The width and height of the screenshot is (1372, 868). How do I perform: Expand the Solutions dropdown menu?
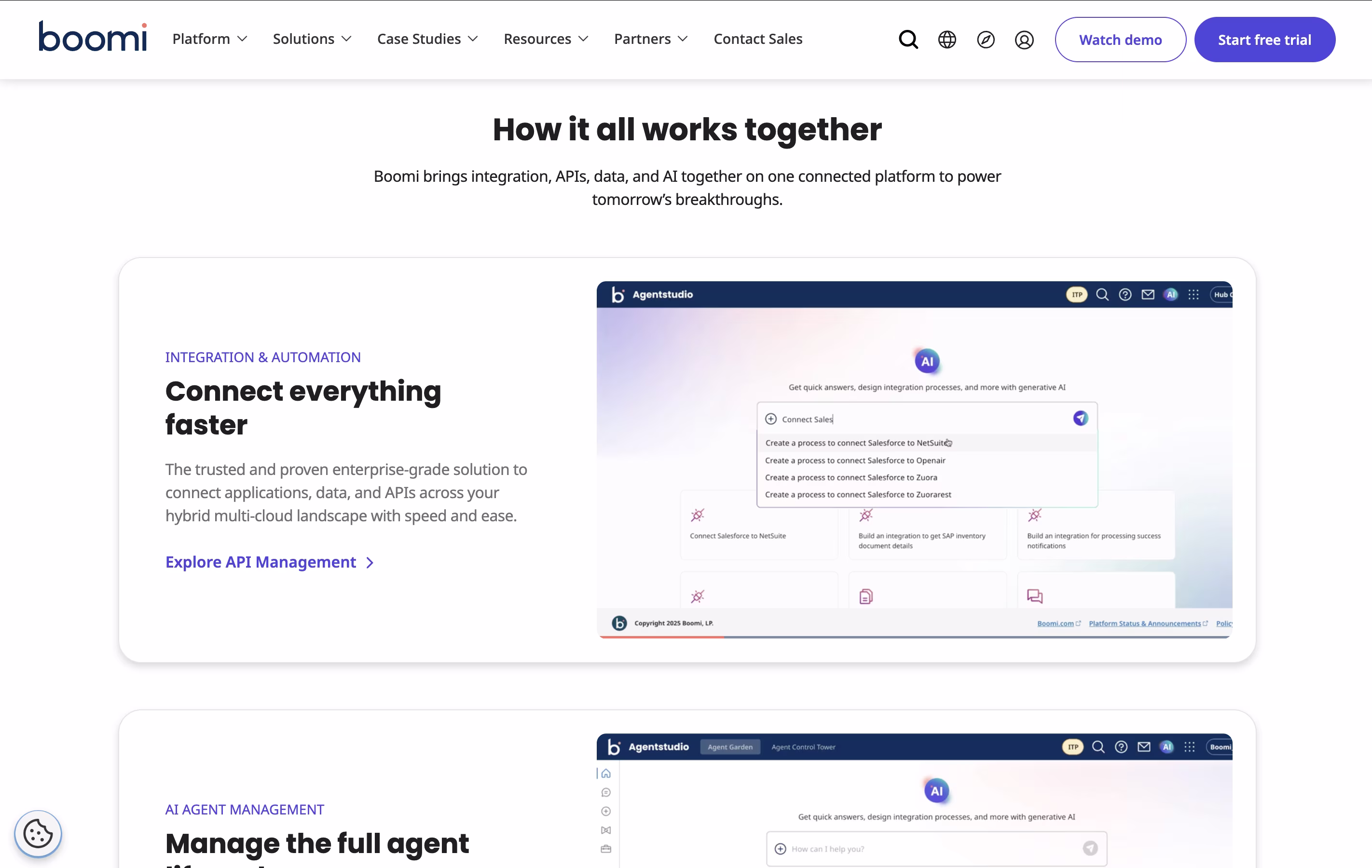(x=312, y=39)
